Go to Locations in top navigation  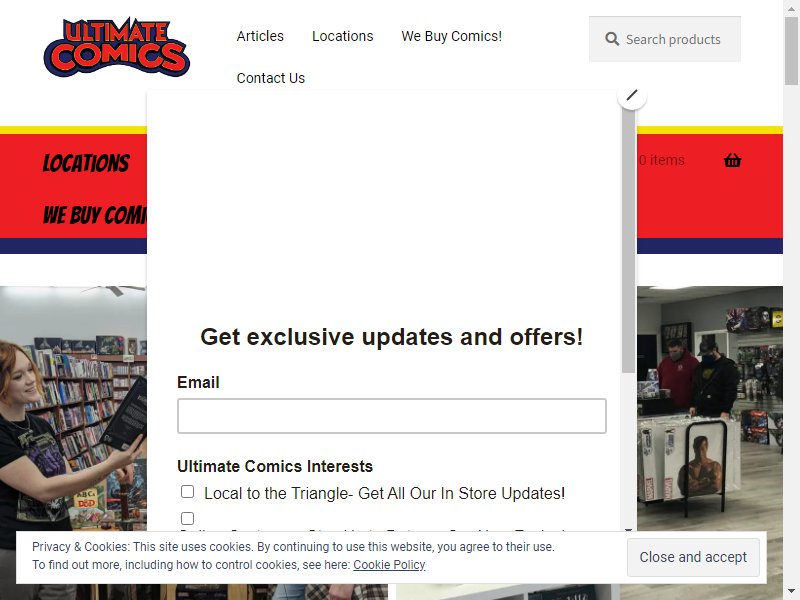(x=342, y=36)
